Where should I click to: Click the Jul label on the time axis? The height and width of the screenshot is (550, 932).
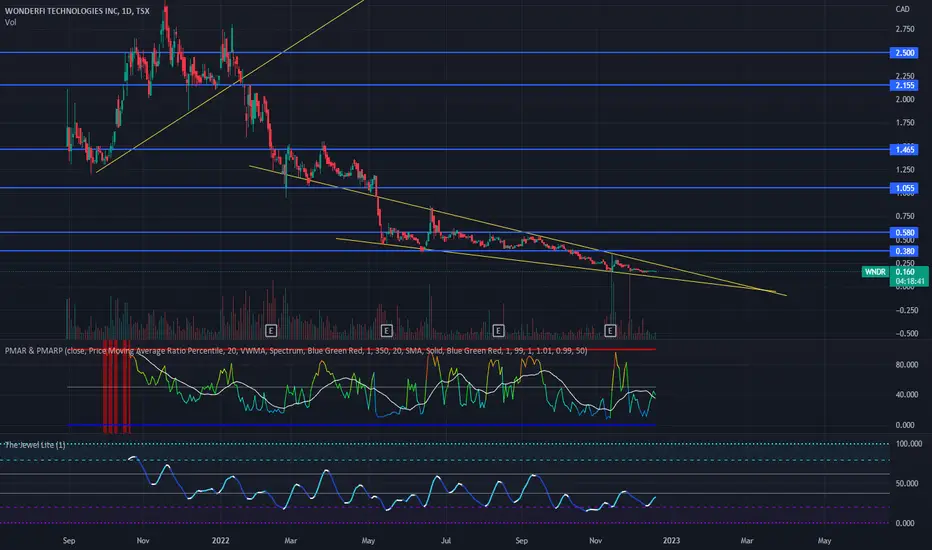[446, 540]
